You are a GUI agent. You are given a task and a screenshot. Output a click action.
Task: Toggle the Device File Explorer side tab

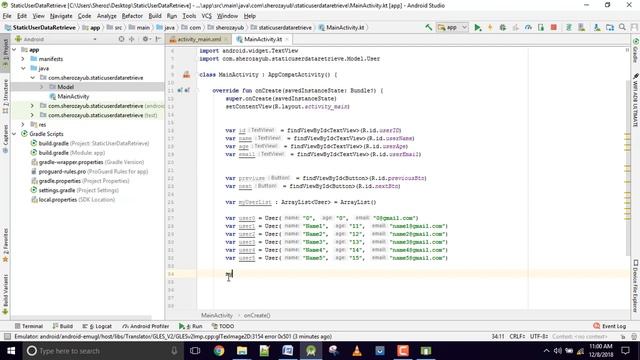point(635,287)
